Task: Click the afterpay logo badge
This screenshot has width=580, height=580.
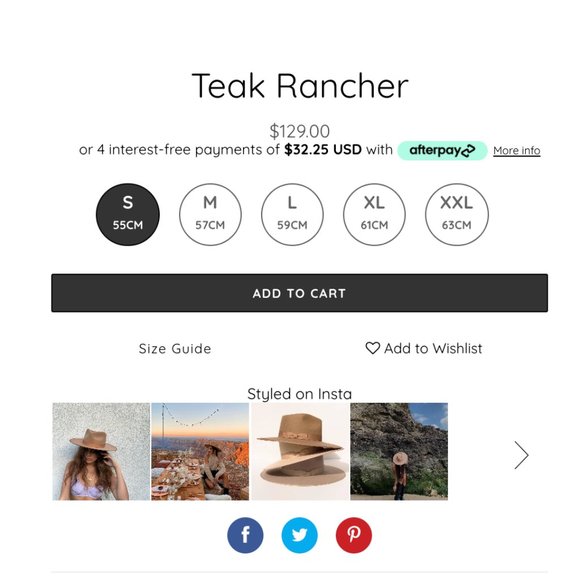Action: 442,150
